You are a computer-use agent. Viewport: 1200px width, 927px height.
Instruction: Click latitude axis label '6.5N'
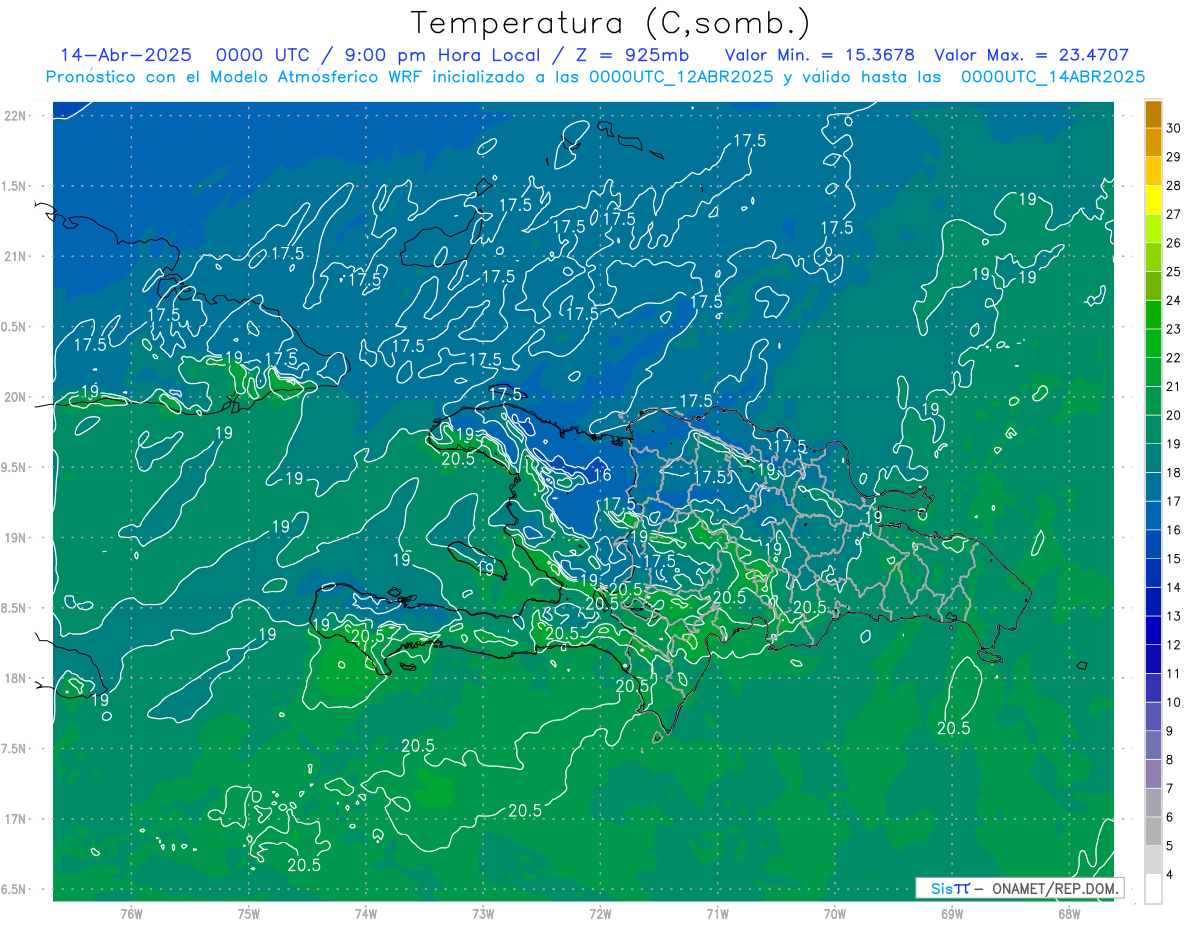tap(15, 889)
